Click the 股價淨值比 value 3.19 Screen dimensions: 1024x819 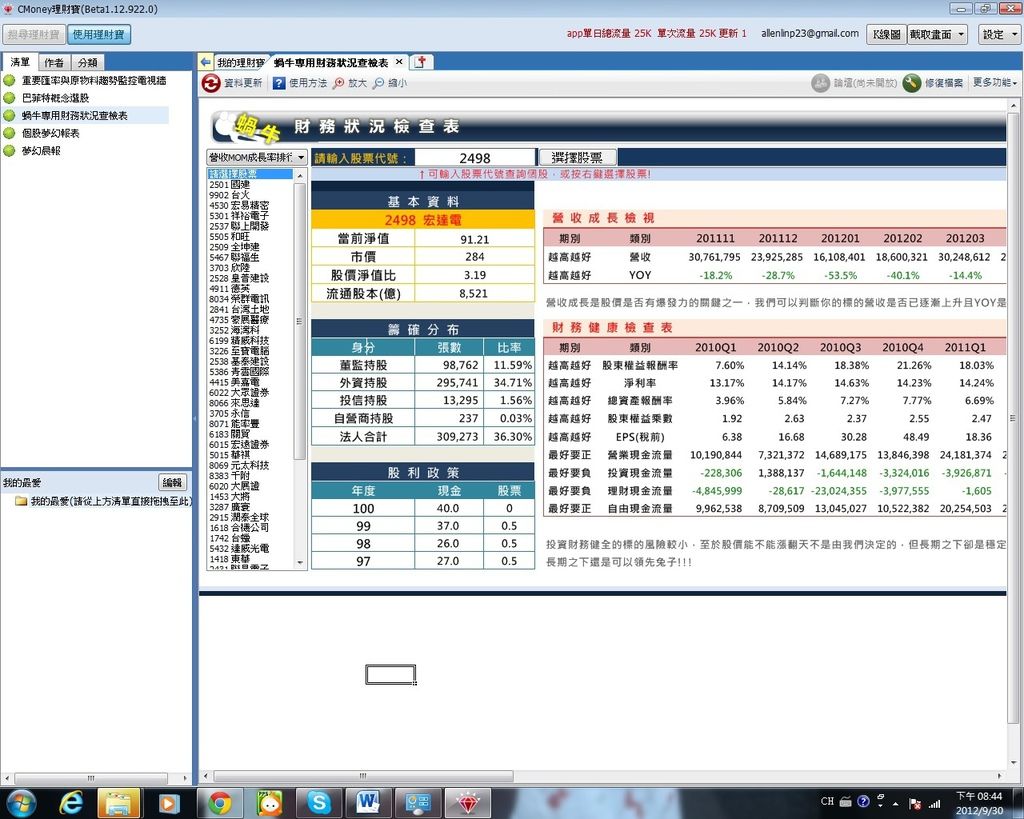coord(475,275)
